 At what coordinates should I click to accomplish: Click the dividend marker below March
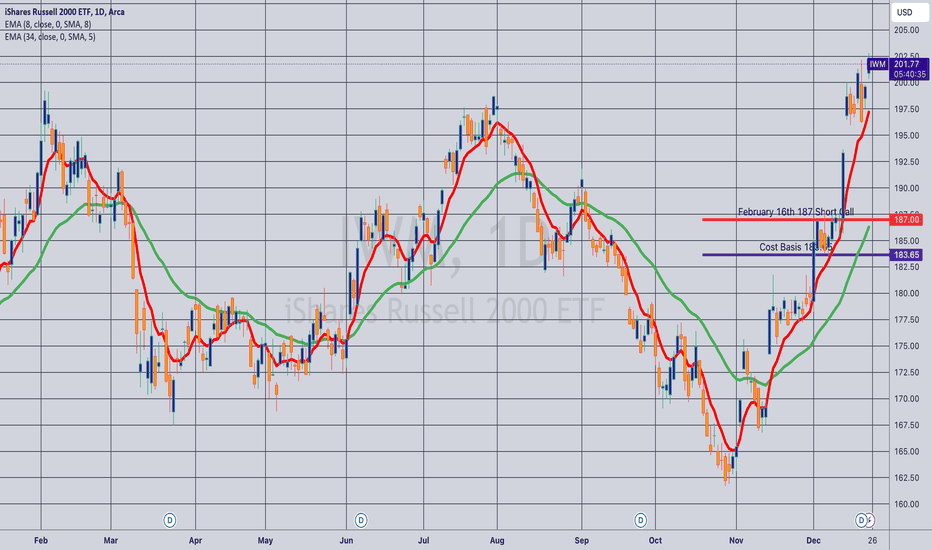tap(170, 521)
